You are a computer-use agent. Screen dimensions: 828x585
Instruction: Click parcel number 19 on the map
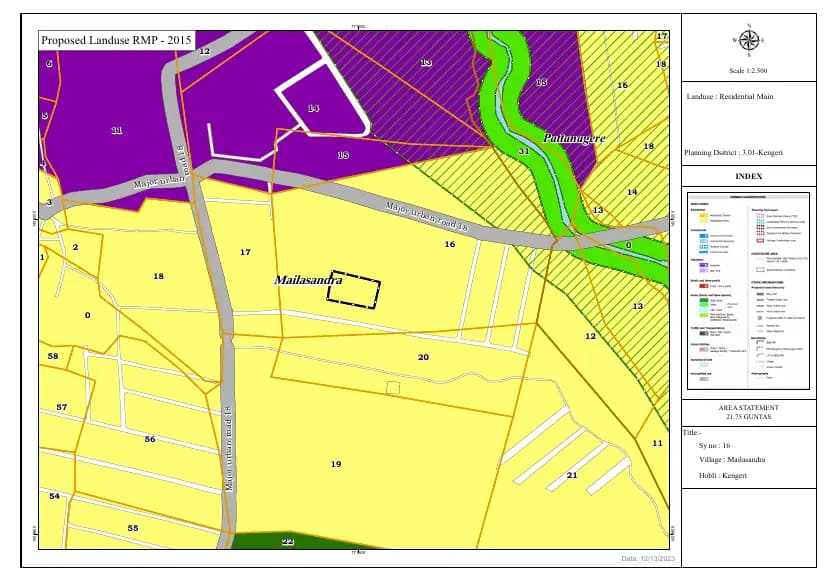336,464
